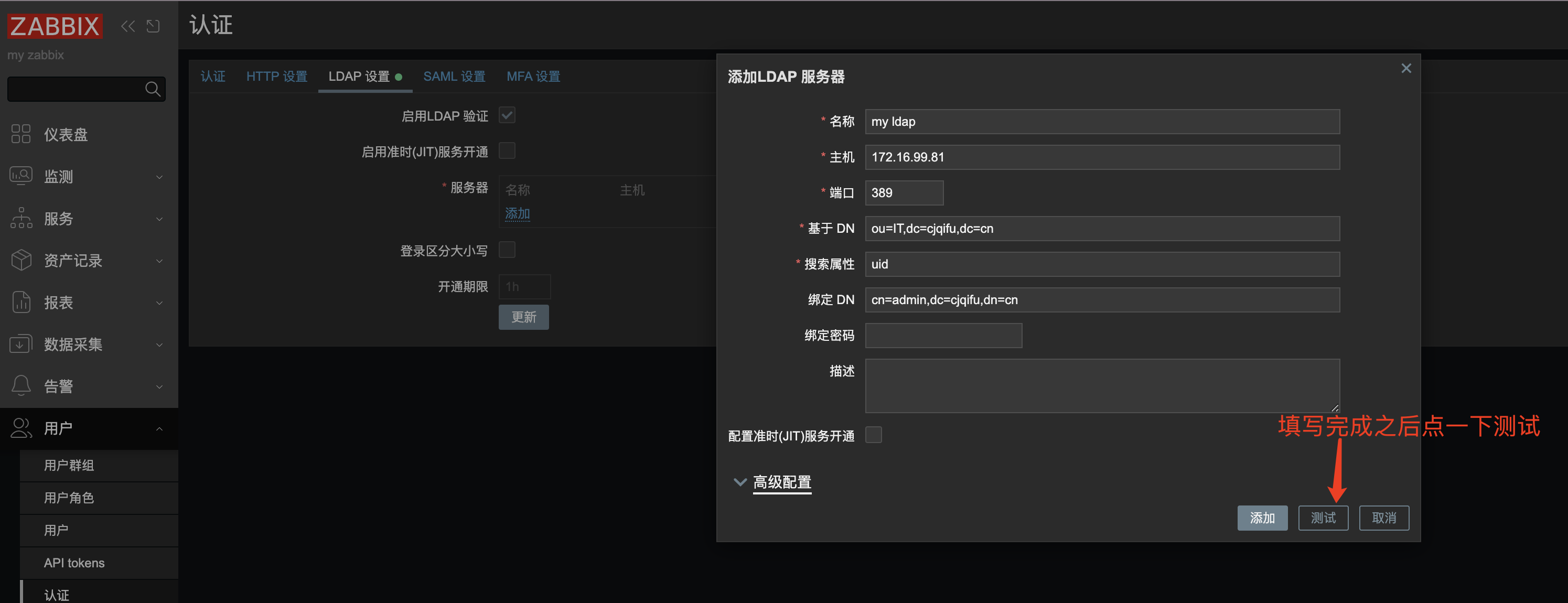Click the 描述 textarea resize handle
The image size is (1568, 603).
tap(1335, 407)
